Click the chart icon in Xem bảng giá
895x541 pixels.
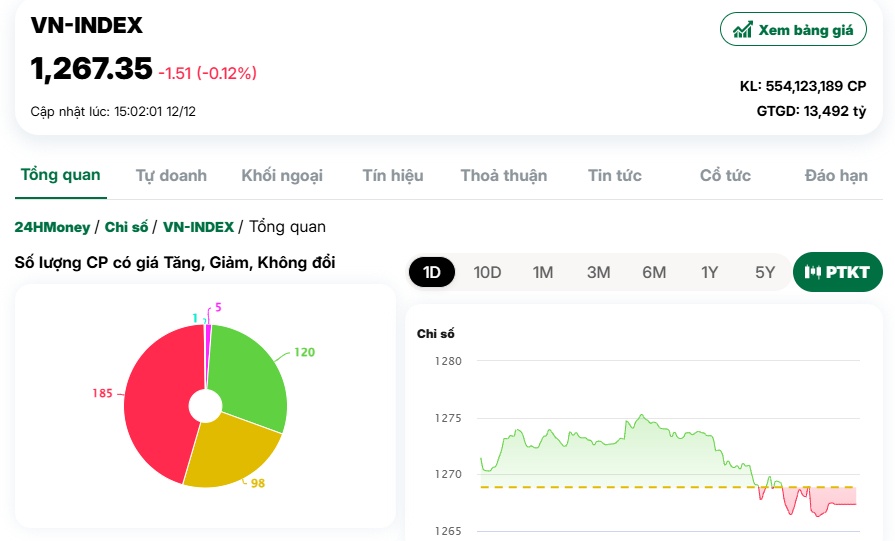coord(742,30)
